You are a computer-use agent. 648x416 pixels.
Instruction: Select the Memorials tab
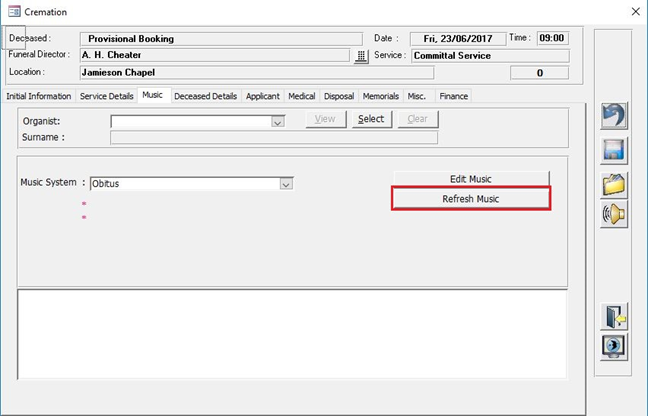click(x=380, y=96)
